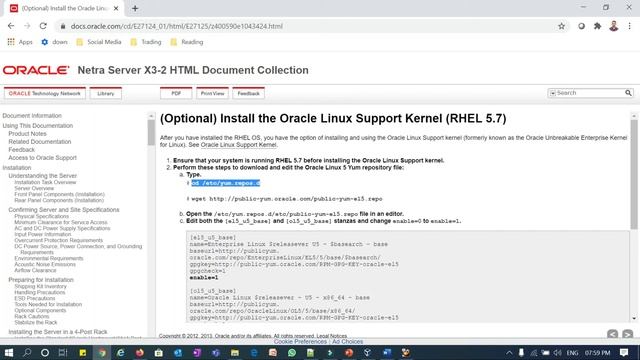Open the search options dropdown arrow
The width and height of the screenshot is (640, 360).
click(x=552, y=93)
